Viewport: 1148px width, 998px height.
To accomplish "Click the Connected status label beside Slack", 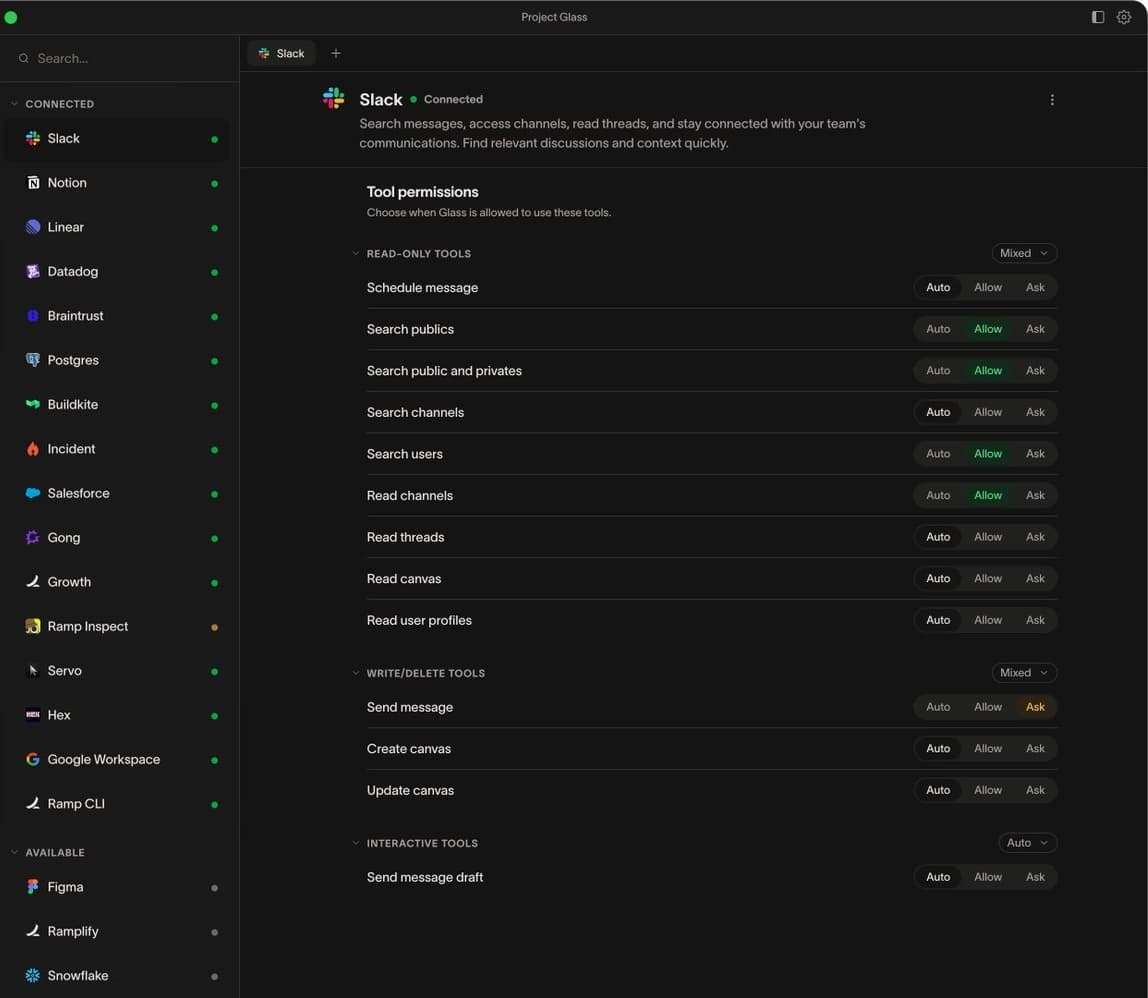I will tap(453, 100).
